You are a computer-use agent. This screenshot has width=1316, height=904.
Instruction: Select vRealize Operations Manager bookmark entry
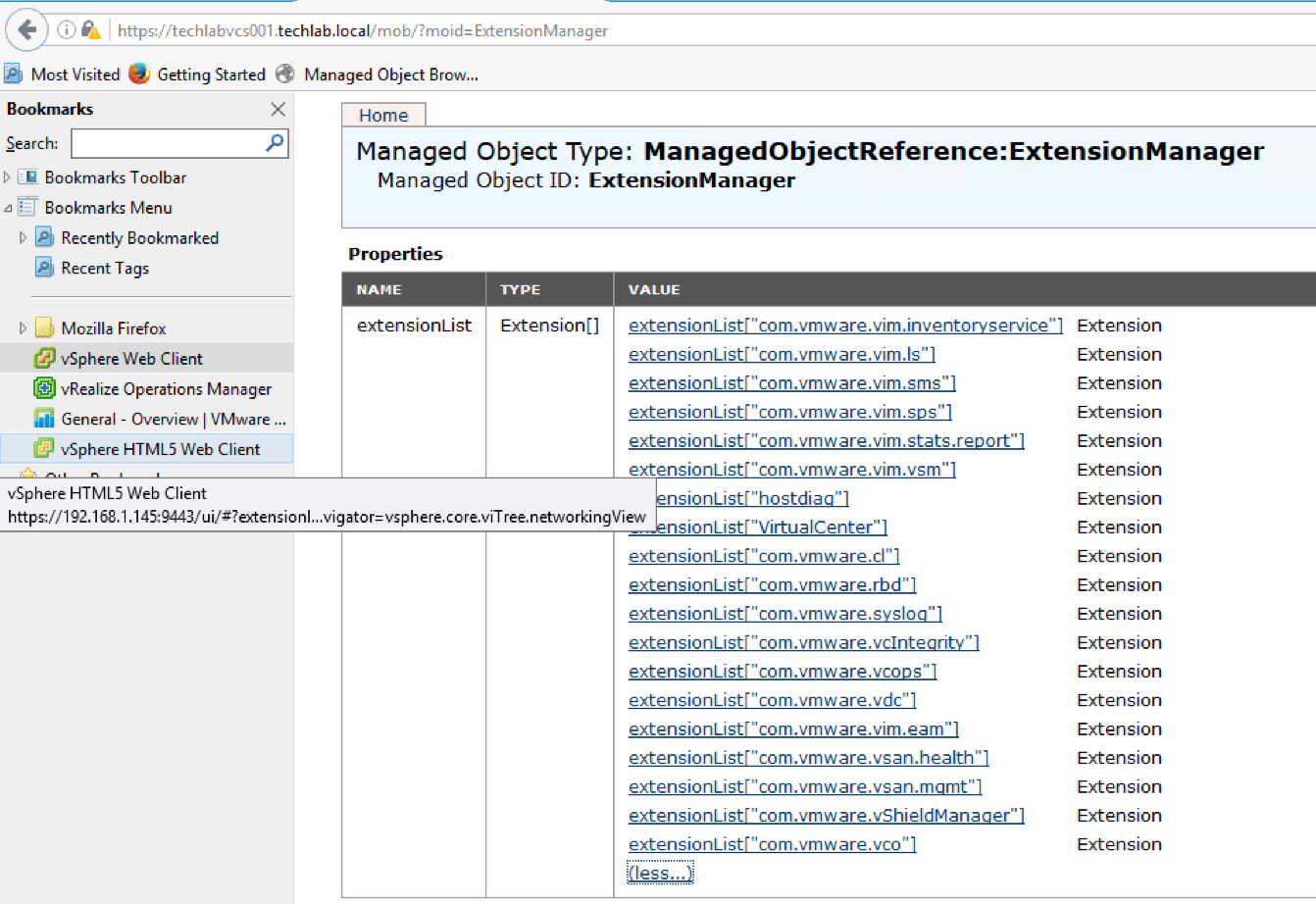[167, 389]
